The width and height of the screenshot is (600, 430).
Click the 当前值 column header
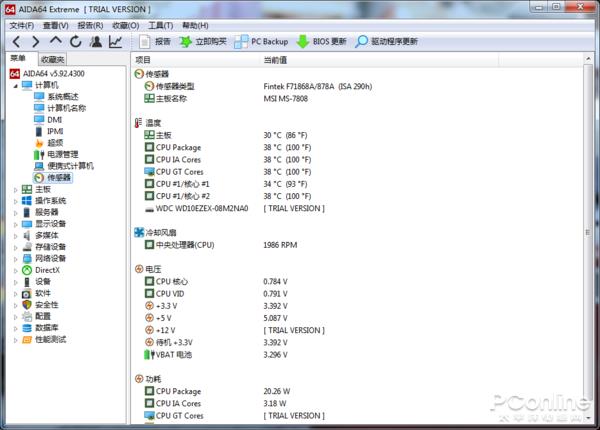pos(379,60)
